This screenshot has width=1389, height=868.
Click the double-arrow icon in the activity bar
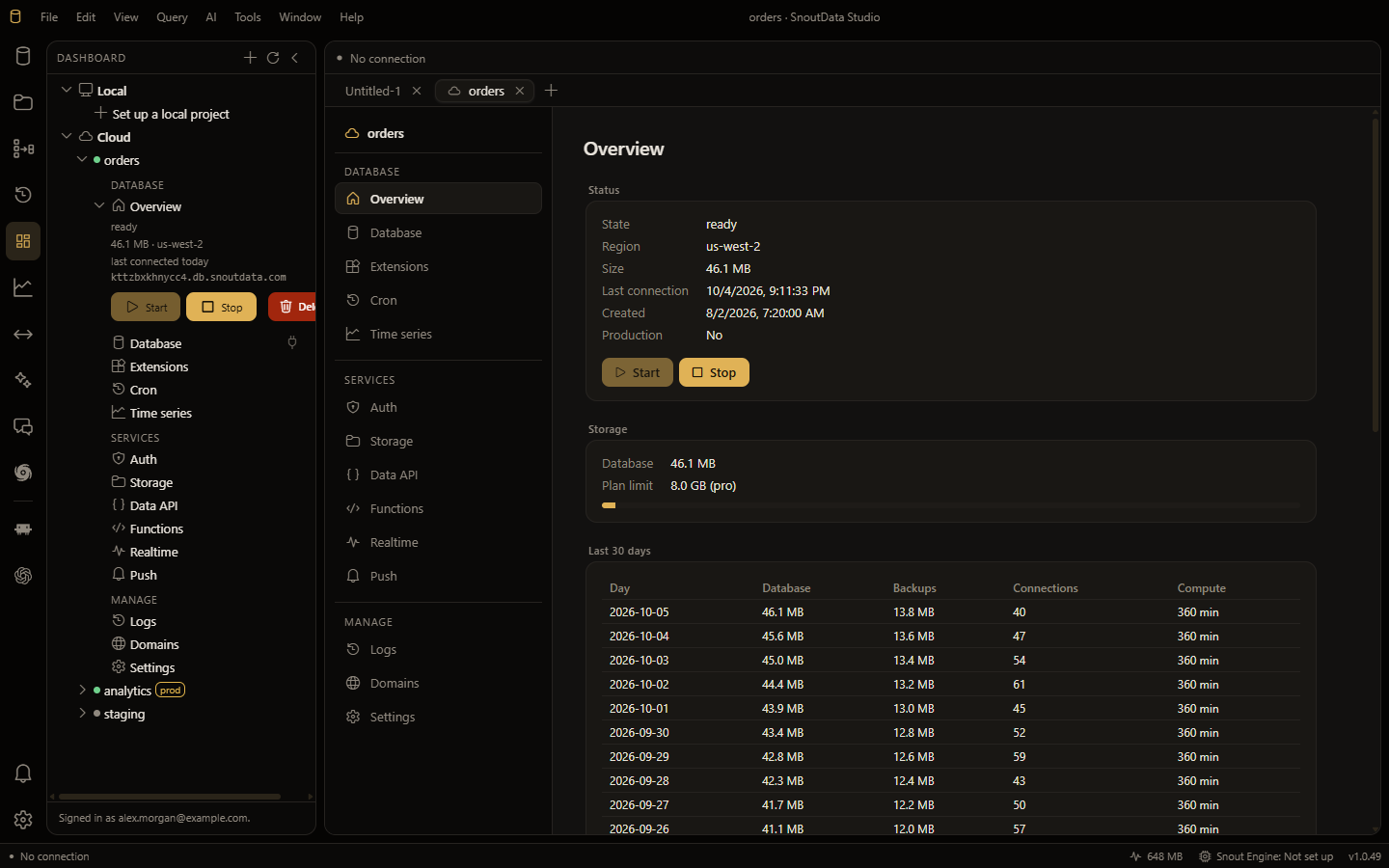23,334
